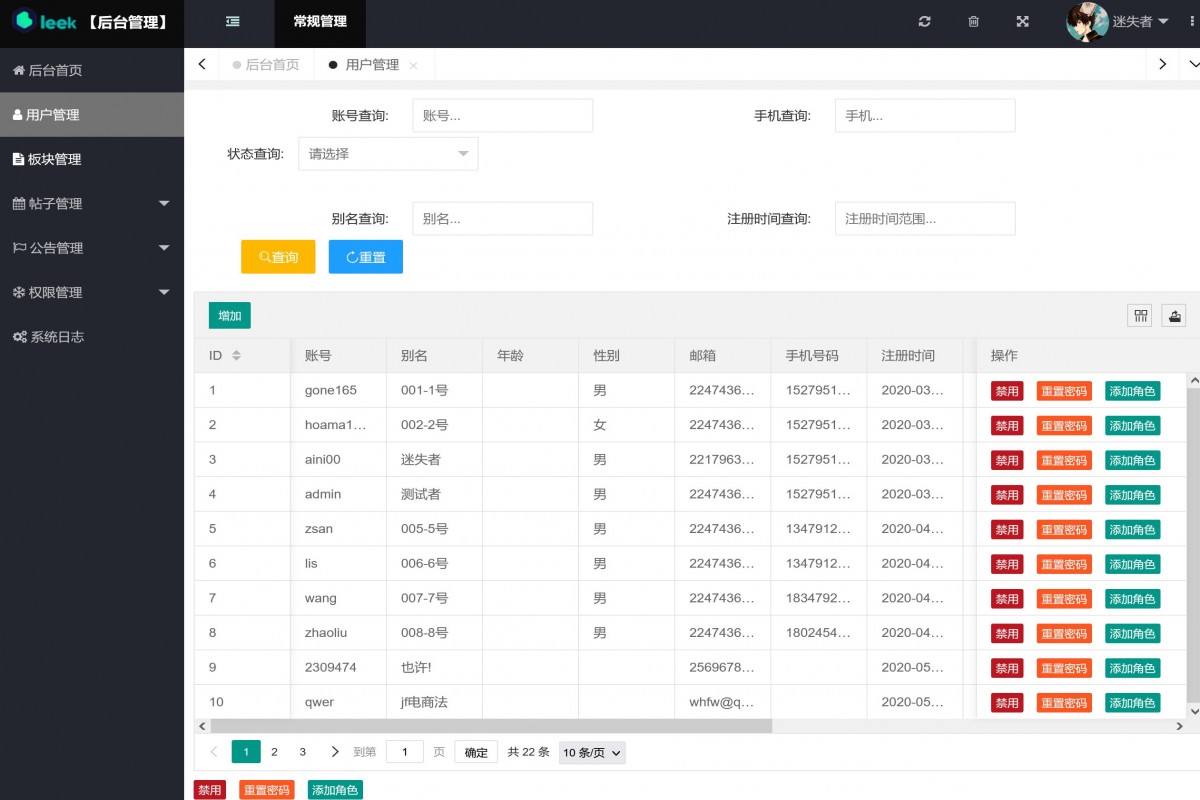Click 重置 to reset search filters
Screen dimensions: 1200x800
(365, 256)
